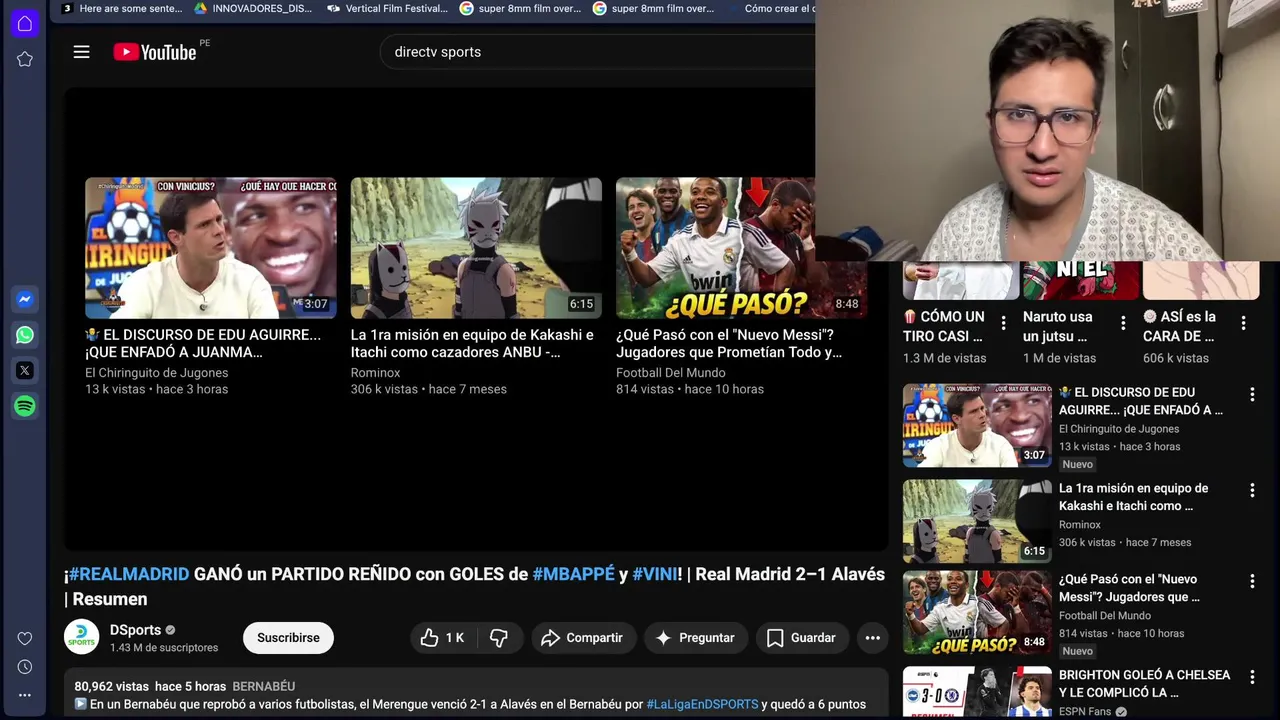Open end-screen Kakashi e Itachi video thumbnail

click(x=476, y=248)
